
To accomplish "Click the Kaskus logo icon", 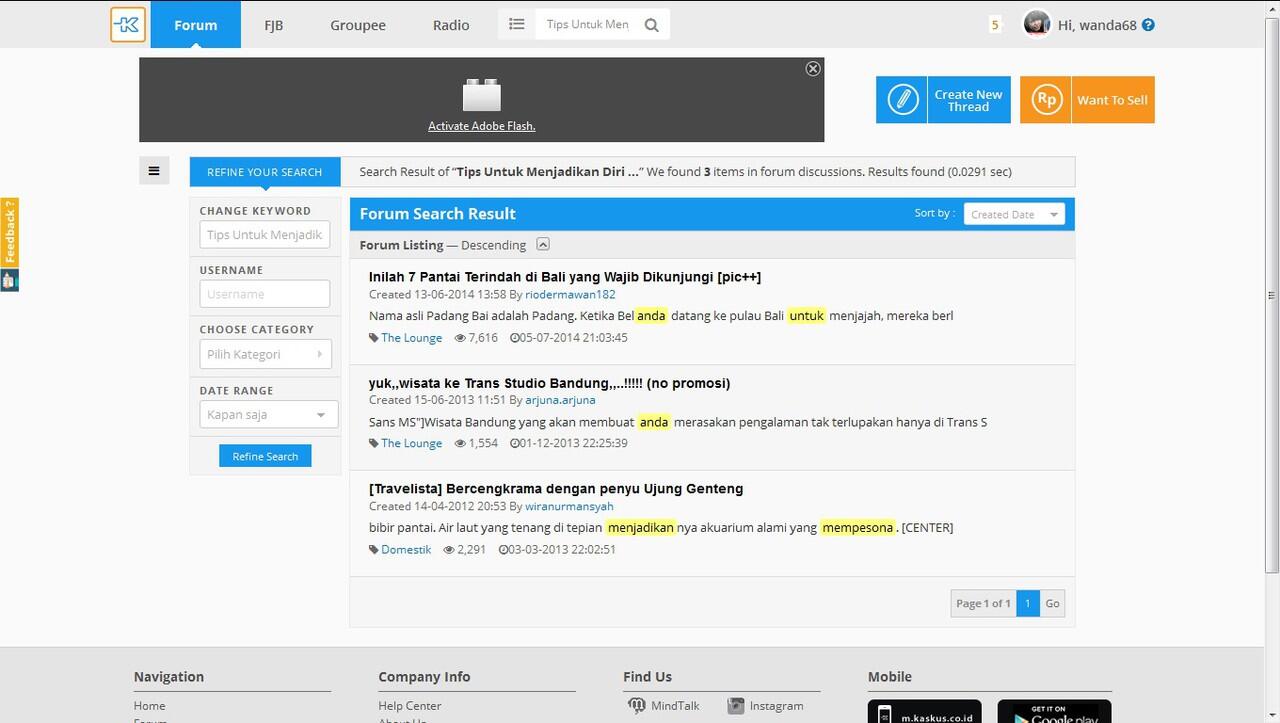I will [x=128, y=25].
